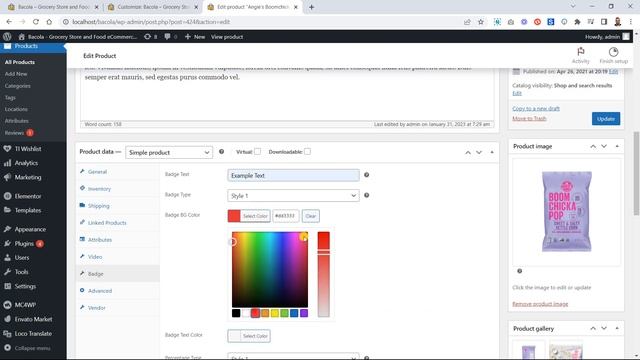
Task: Open the Badge Type Style 1 dropdown
Action: [293, 196]
